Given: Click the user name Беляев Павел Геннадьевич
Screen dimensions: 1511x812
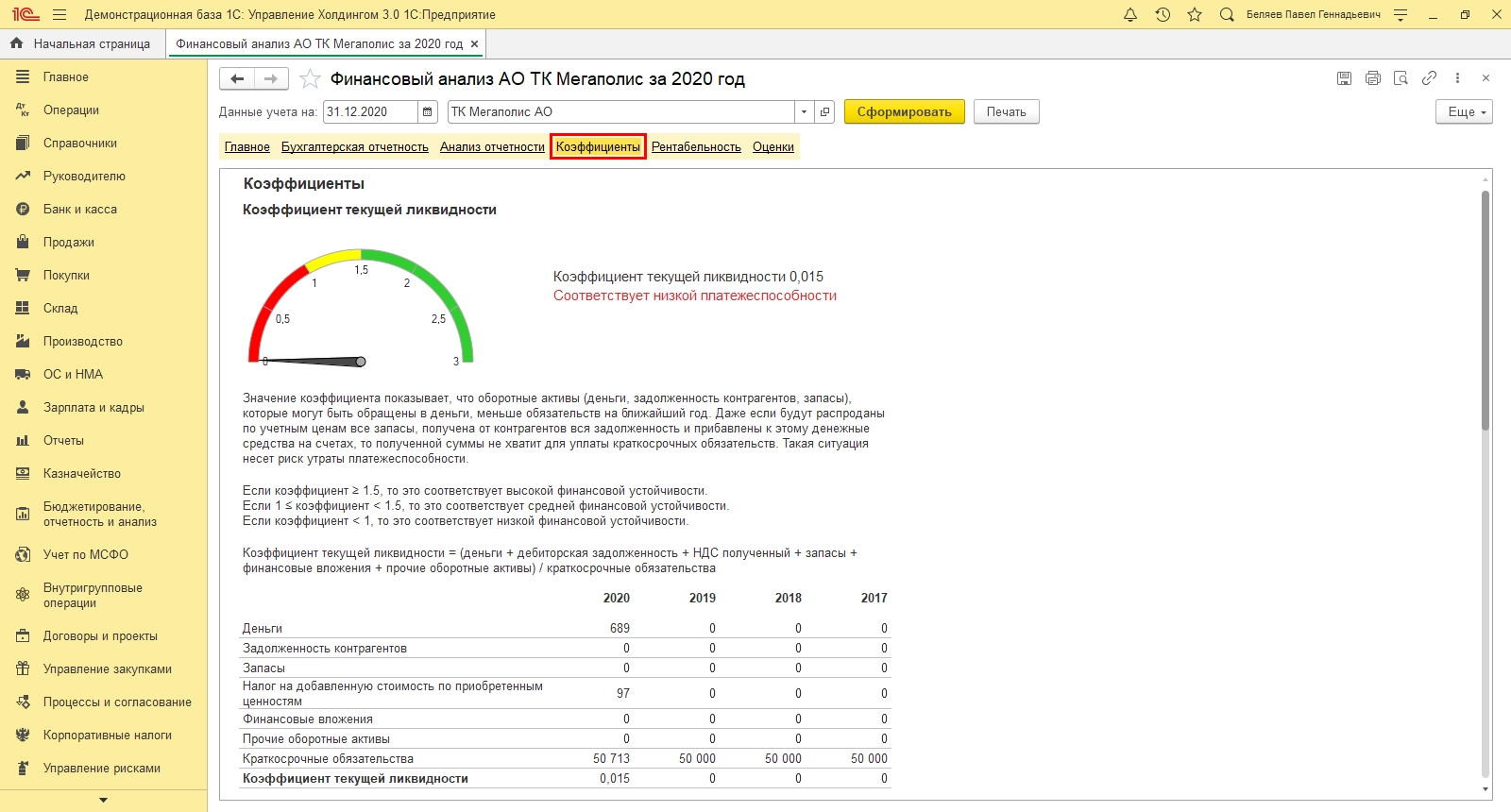Looking at the screenshot, I should coord(1314,15).
